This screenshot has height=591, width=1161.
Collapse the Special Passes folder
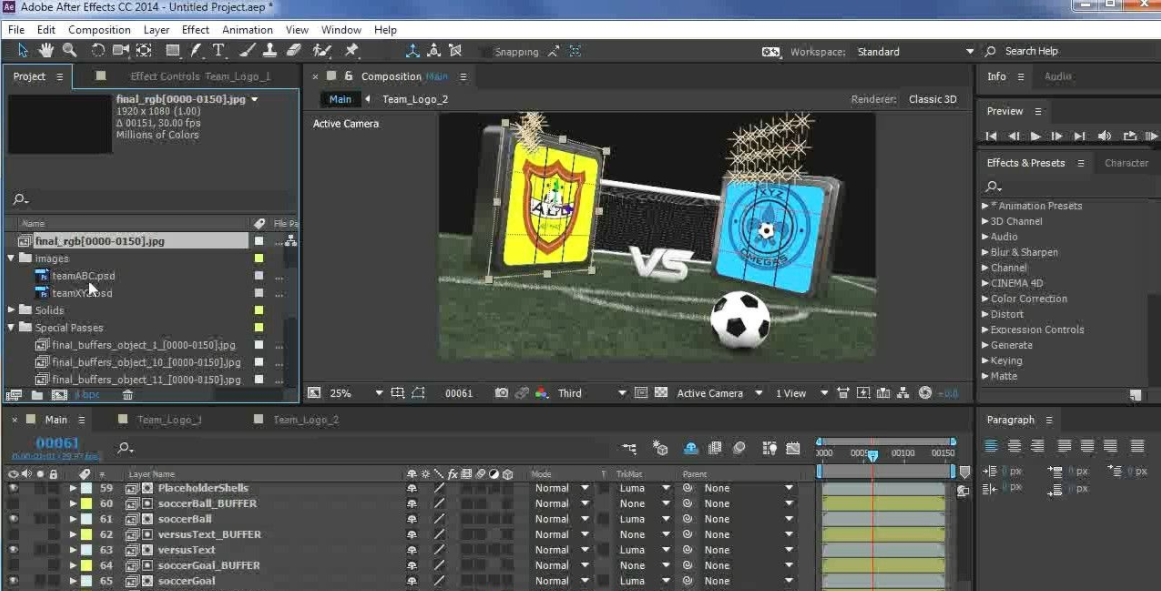pyautogui.click(x=11, y=327)
